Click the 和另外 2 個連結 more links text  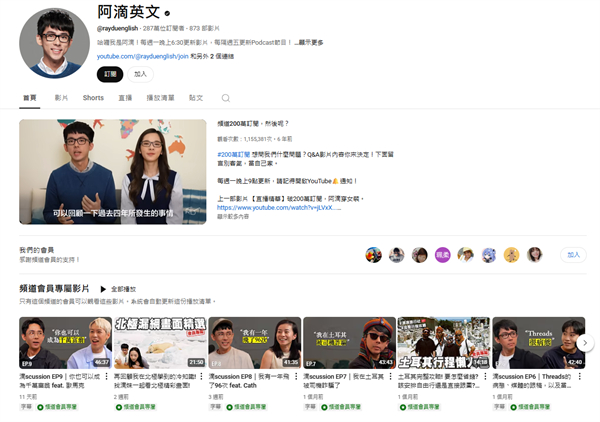point(212,56)
